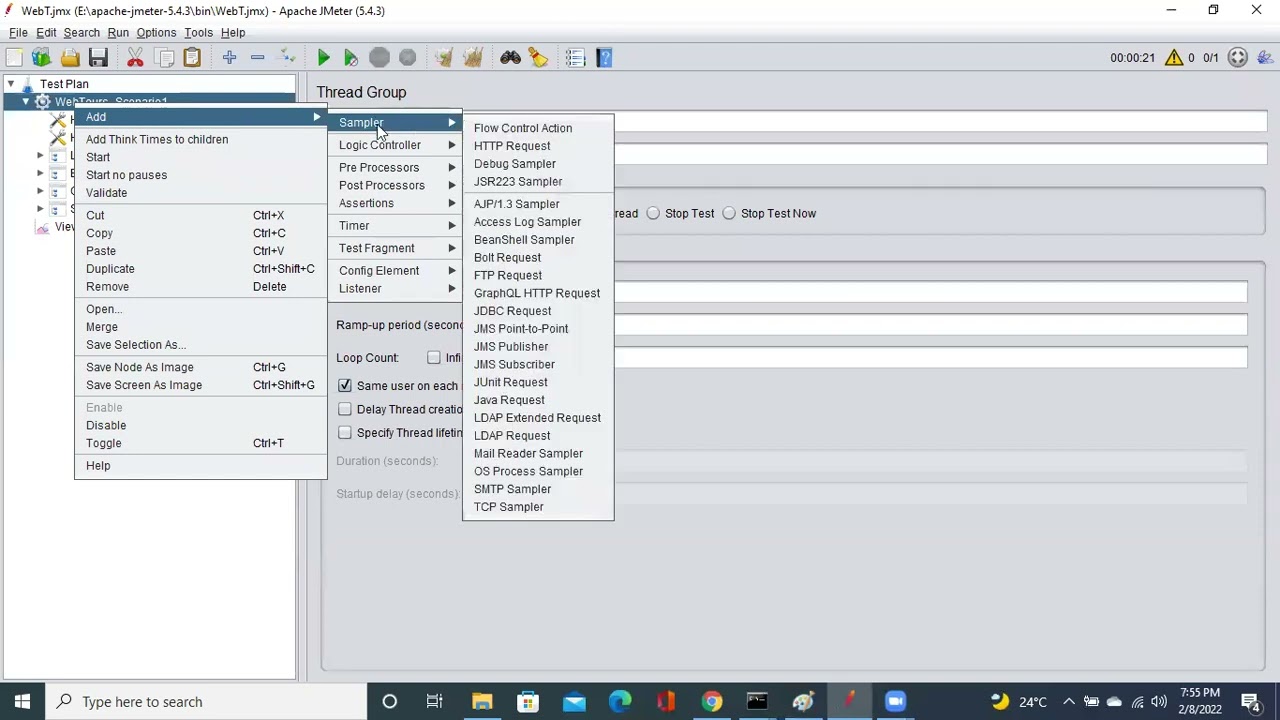Open the Logic Controller submenu
The image size is (1280, 720).
(x=396, y=145)
